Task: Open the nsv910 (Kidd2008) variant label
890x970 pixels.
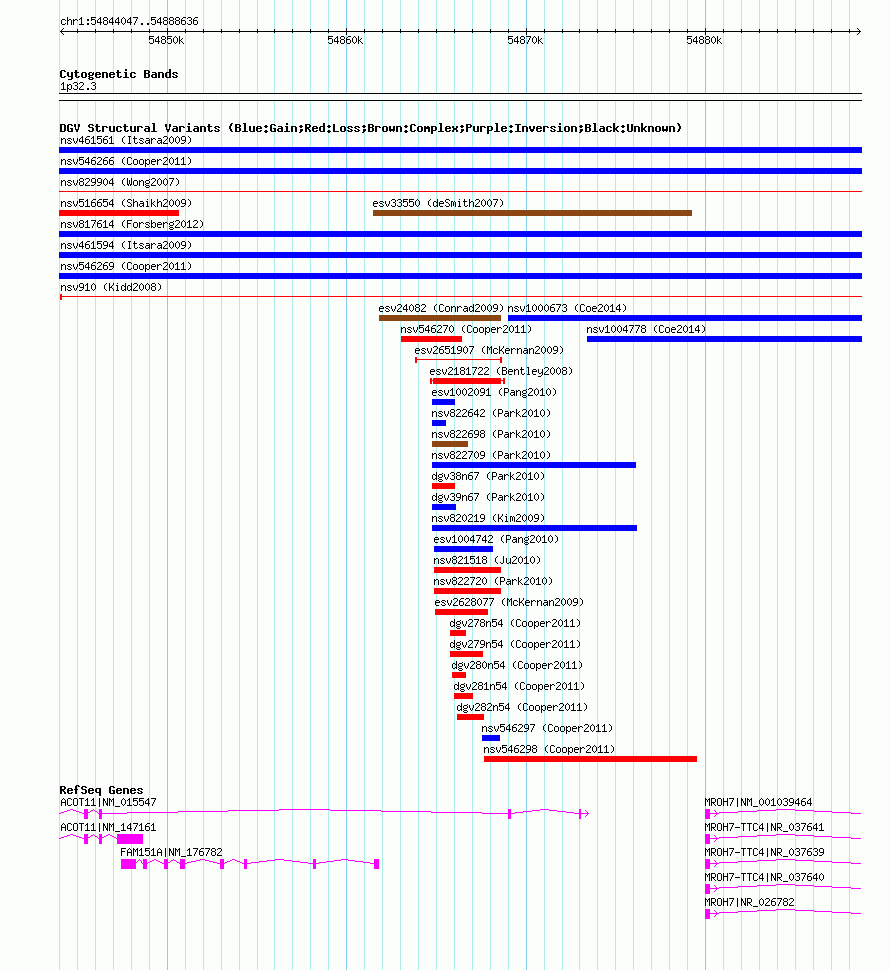Action: 111,288
